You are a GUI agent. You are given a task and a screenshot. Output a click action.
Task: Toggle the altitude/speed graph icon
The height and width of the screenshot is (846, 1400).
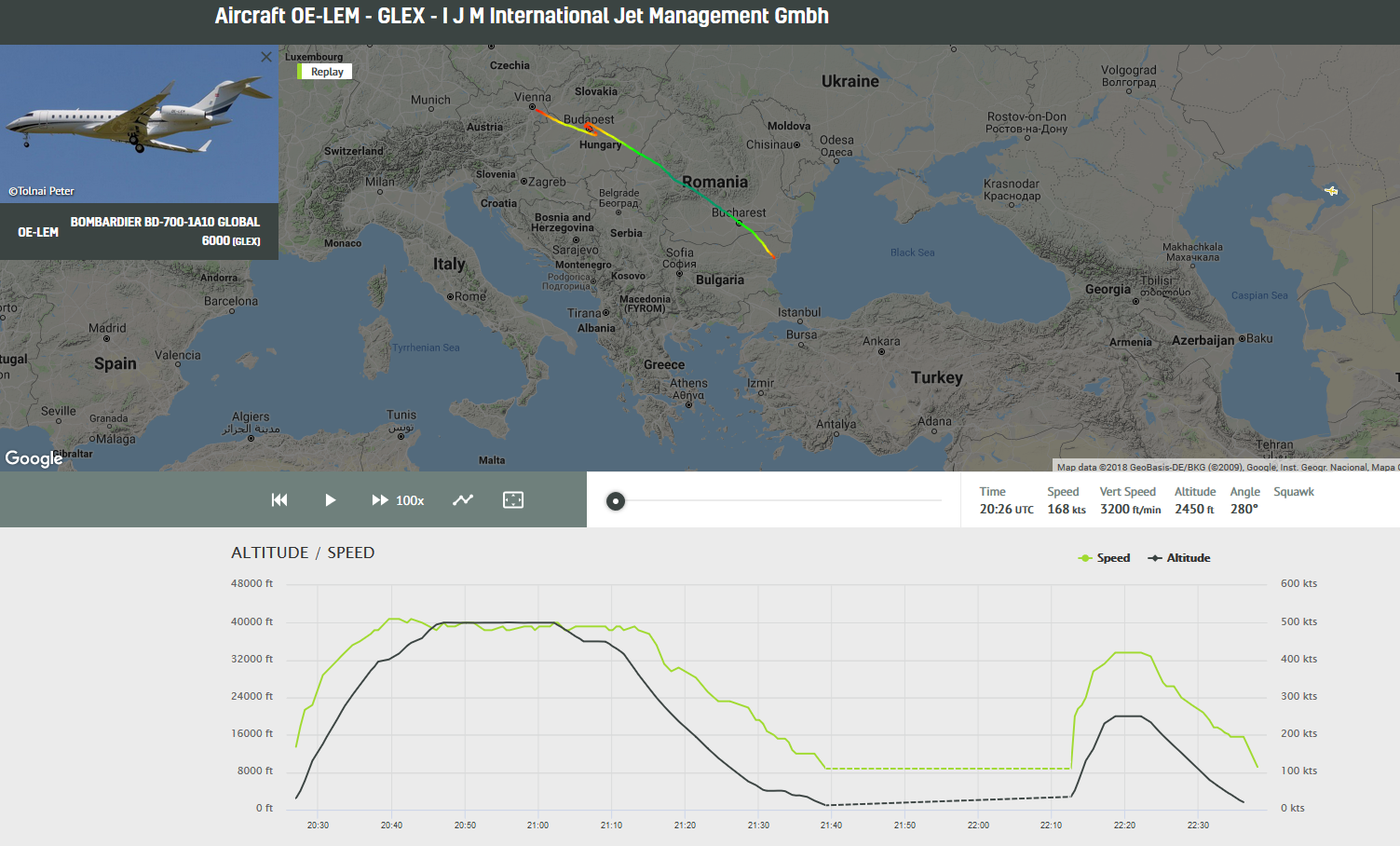(x=463, y=500)
